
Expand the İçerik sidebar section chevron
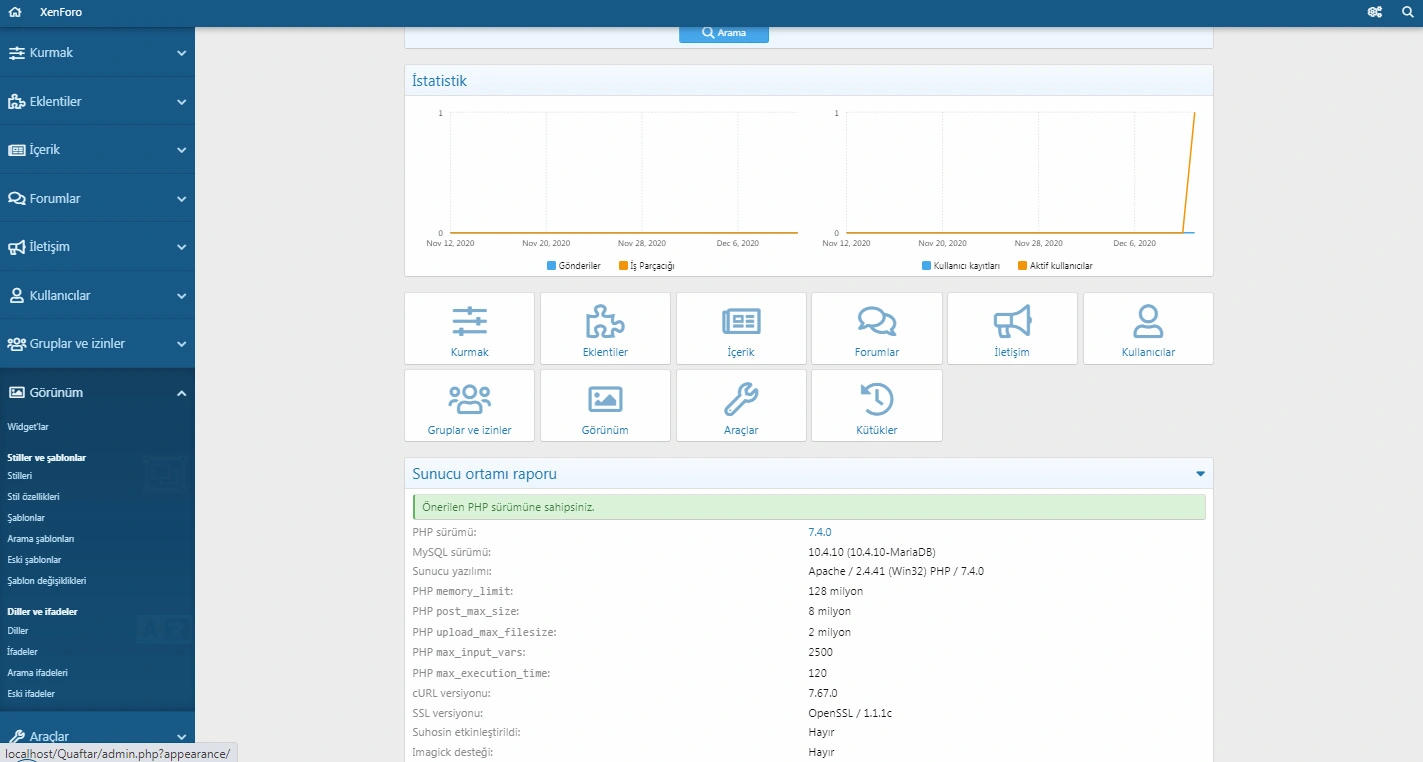[181, 150]
